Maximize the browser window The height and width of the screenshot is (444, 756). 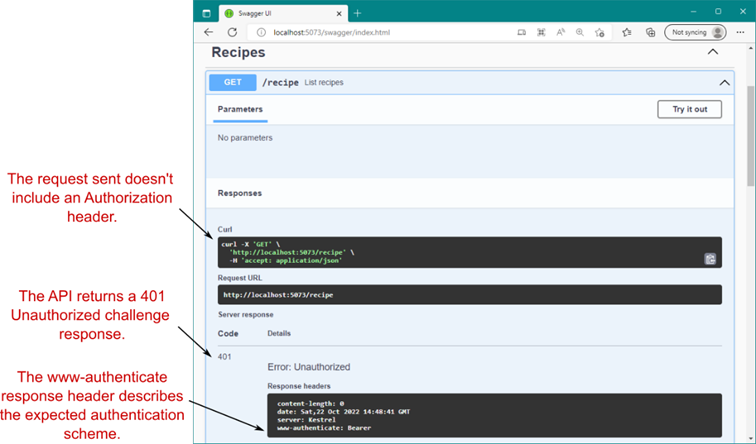pyautogui.click(x=718, y=12)
